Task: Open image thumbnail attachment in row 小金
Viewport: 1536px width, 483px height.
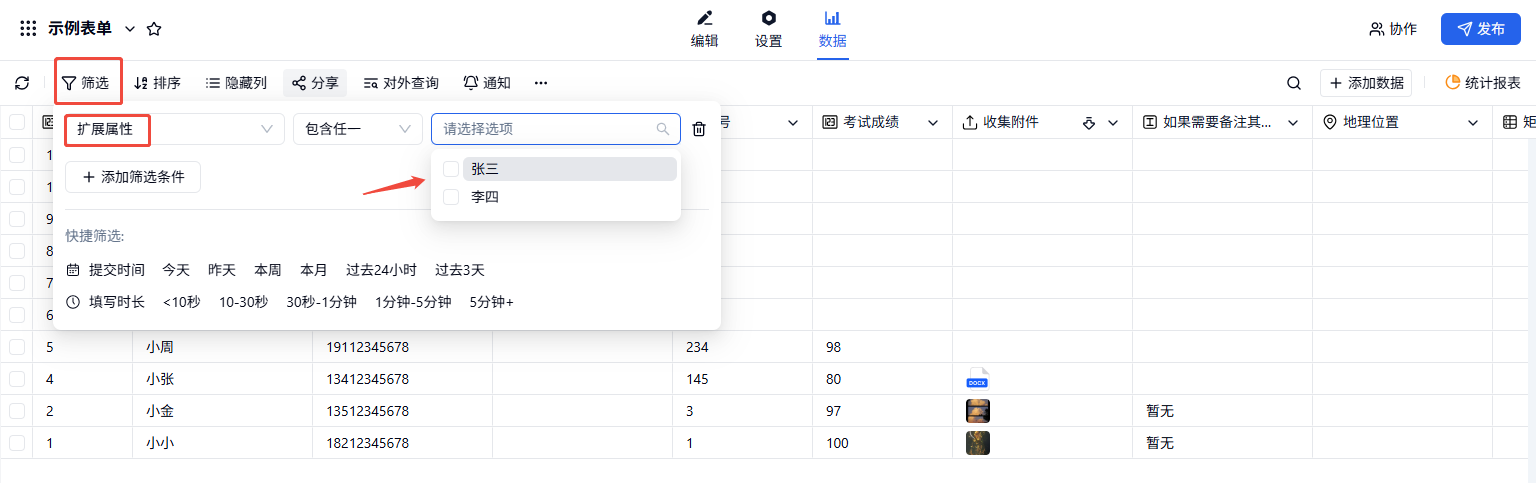Action: 977,411
